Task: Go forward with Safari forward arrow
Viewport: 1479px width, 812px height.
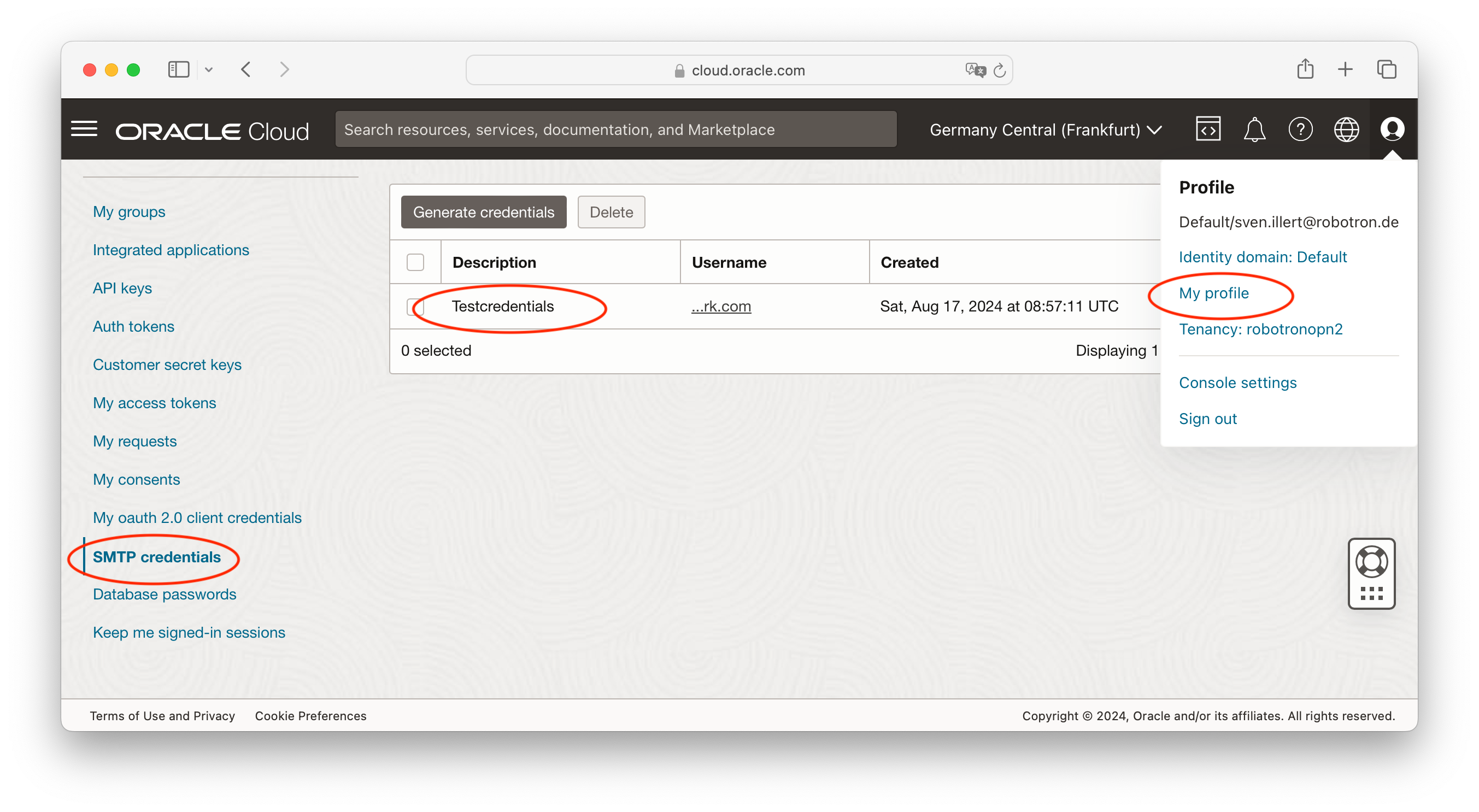Action: (x=284, y=69)
